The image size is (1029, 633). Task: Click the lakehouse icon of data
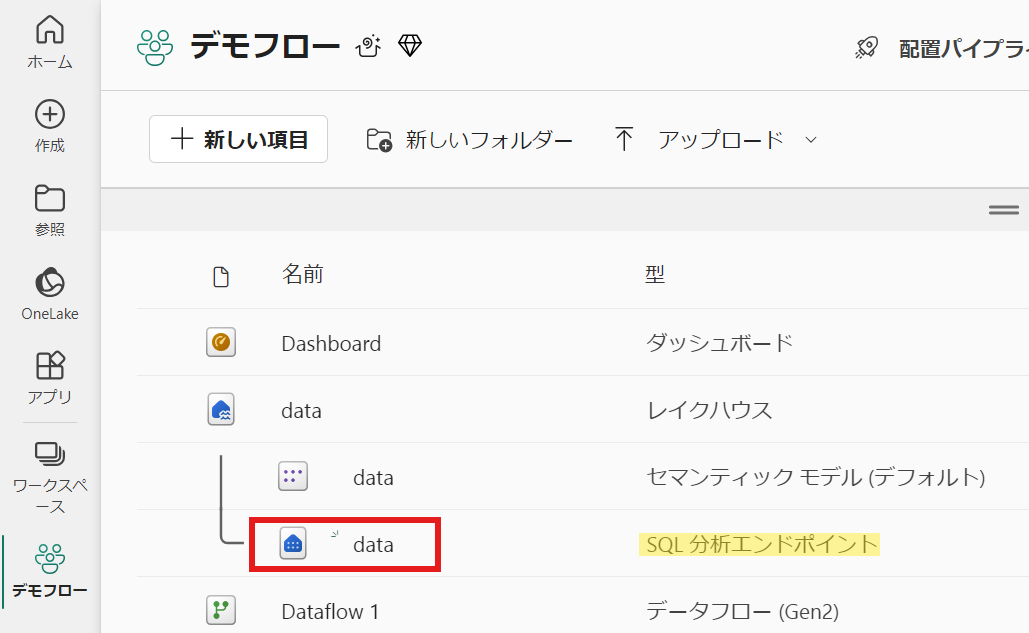point(221,410)
